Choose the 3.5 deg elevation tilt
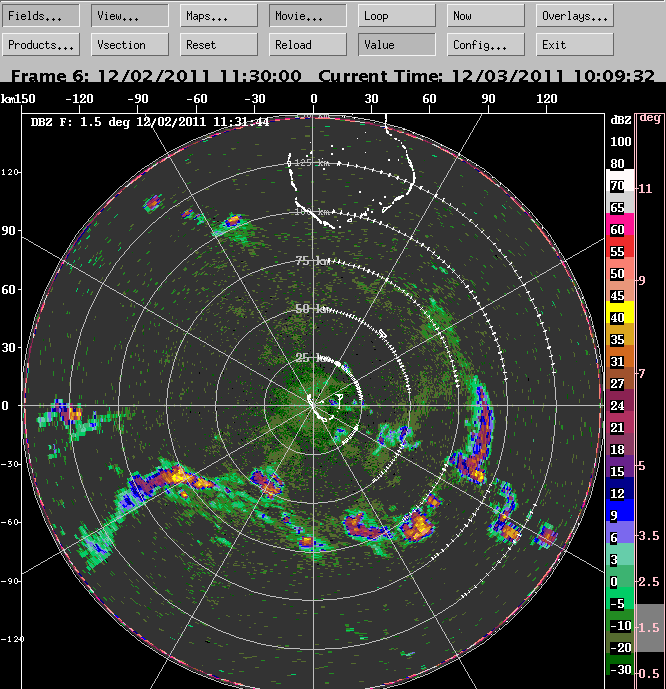The width and height of the screenshot is (666, 689). 649,536
